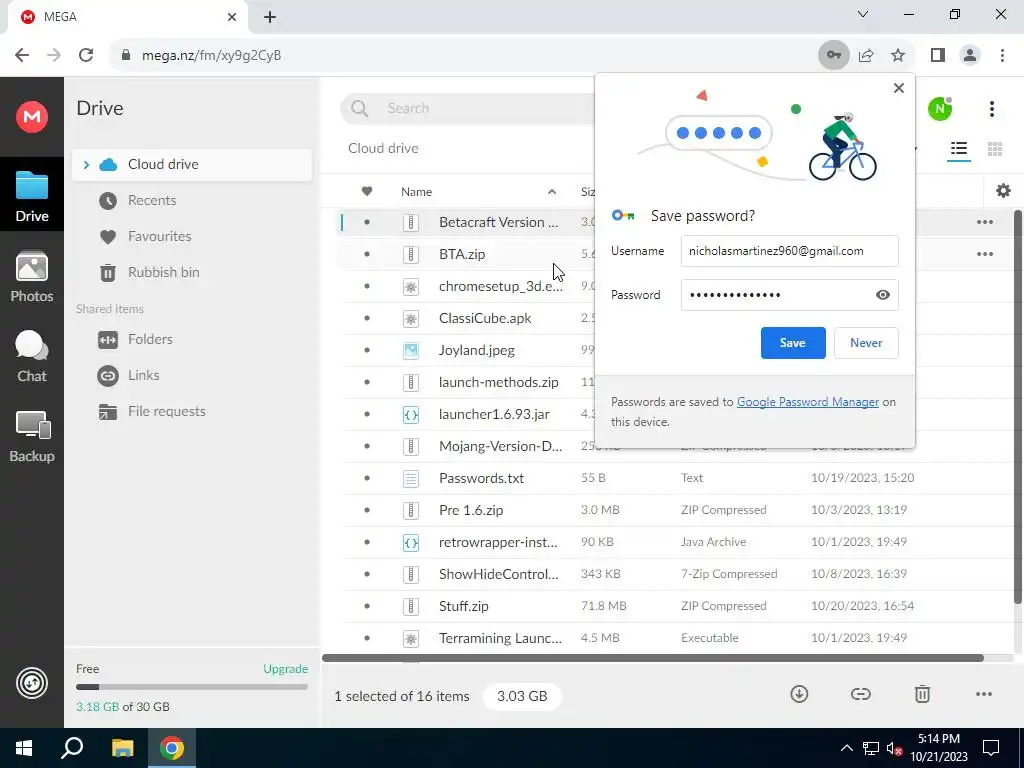Open the MEGA top-right three-dot menu

coord(991,109)
